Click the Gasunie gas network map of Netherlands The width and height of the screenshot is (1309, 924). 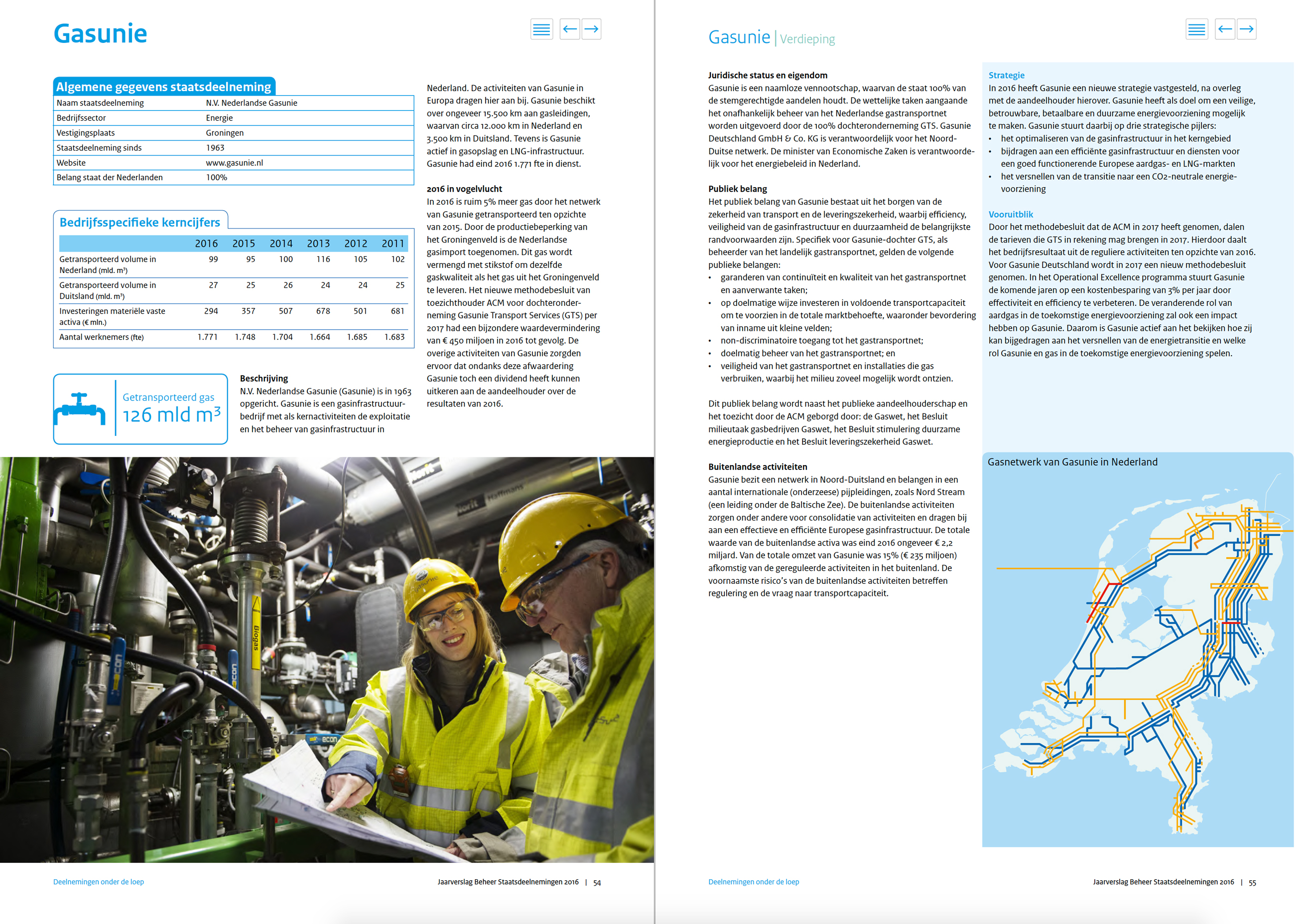1137,656
